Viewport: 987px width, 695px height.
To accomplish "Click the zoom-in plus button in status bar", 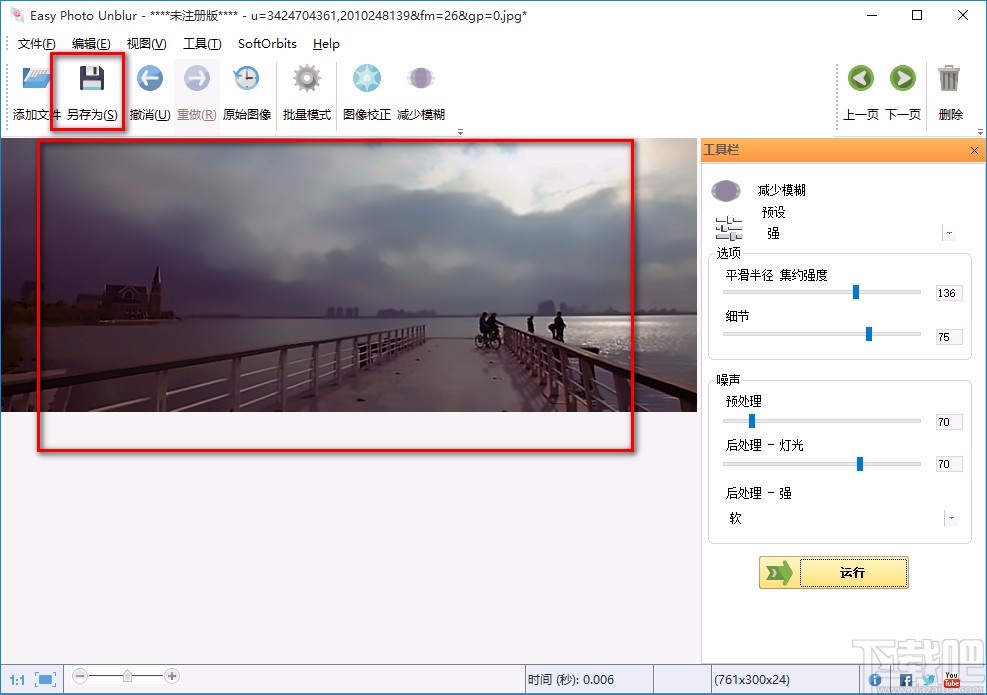I will point(172,676).
